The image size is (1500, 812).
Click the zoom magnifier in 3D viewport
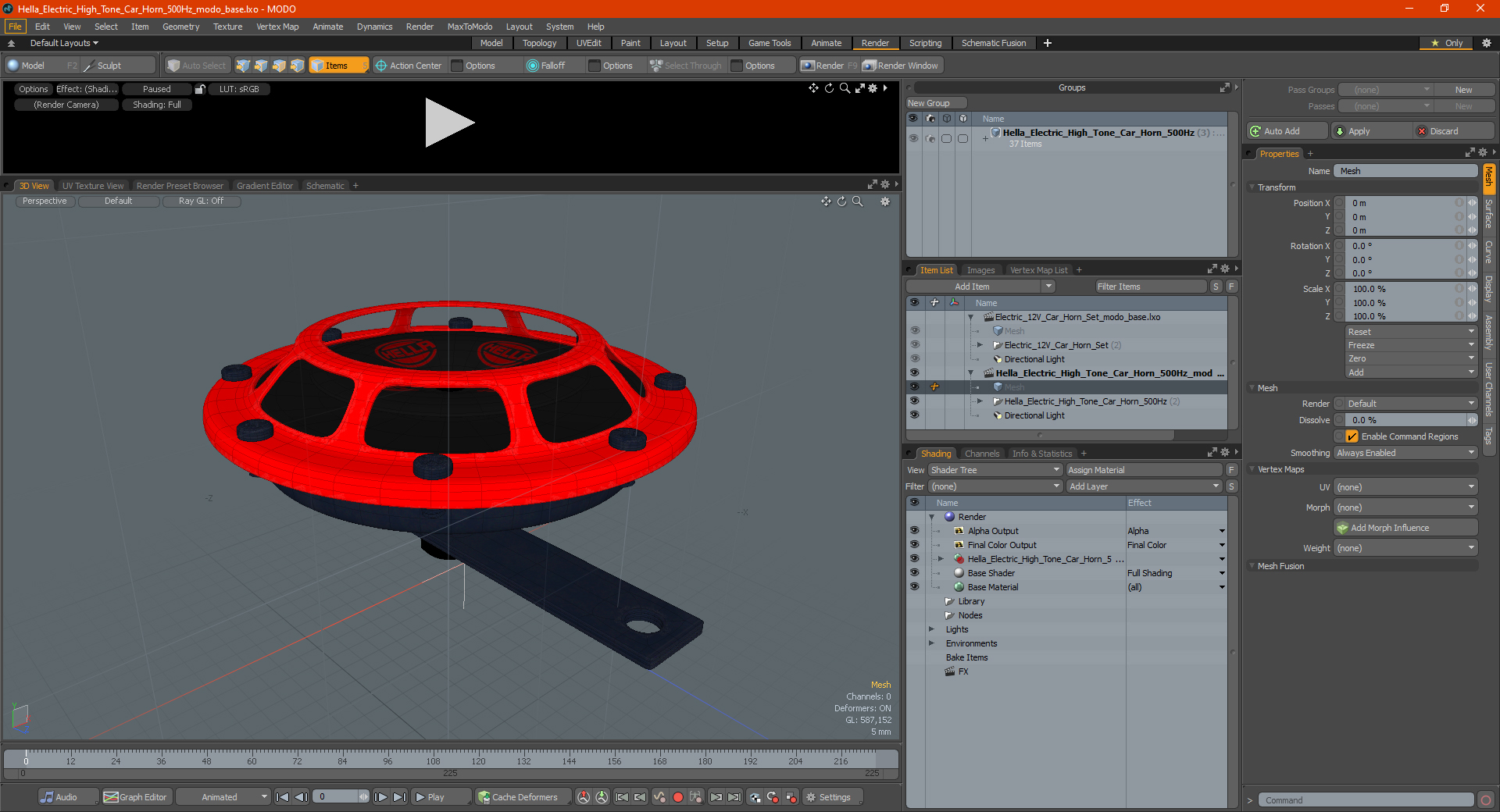coord(857,201)
